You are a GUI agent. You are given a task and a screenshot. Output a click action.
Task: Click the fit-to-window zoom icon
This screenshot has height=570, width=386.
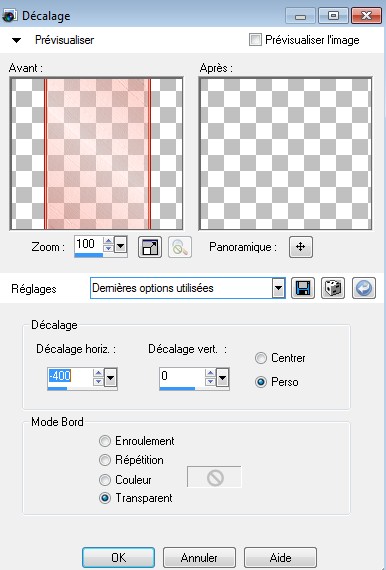[x=150, y=247]
